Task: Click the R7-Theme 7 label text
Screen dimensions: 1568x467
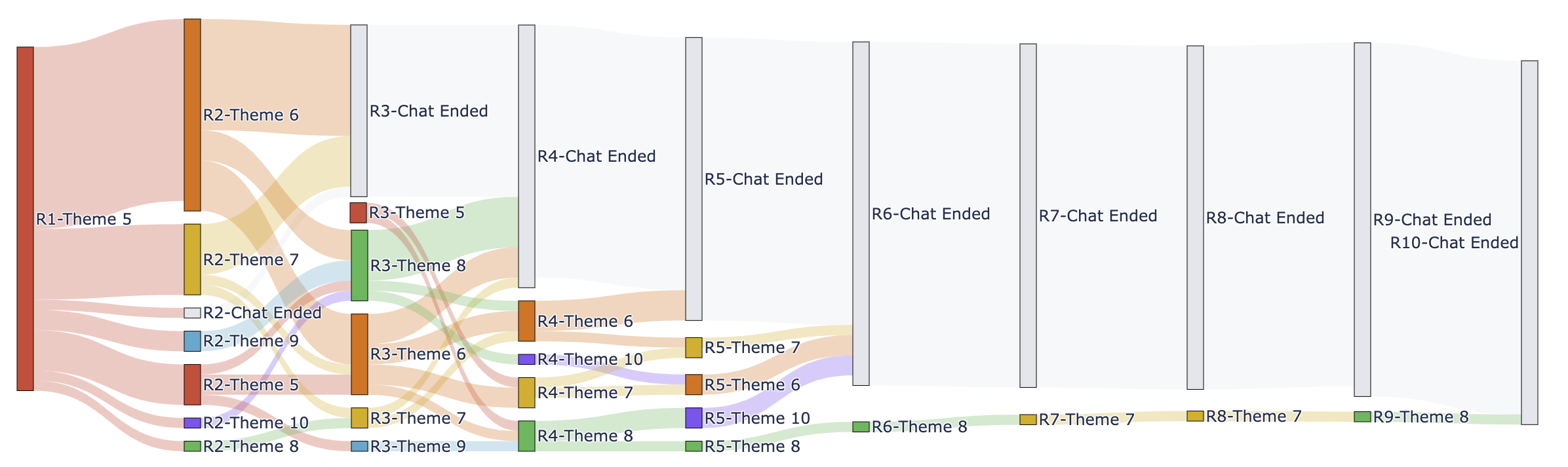Action: point(1086,420)
